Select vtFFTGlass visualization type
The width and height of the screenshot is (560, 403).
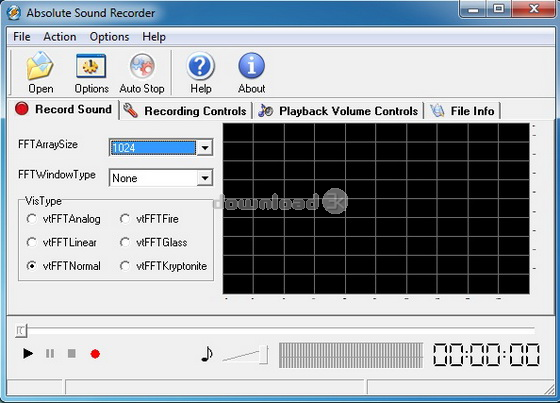point(125,242)
